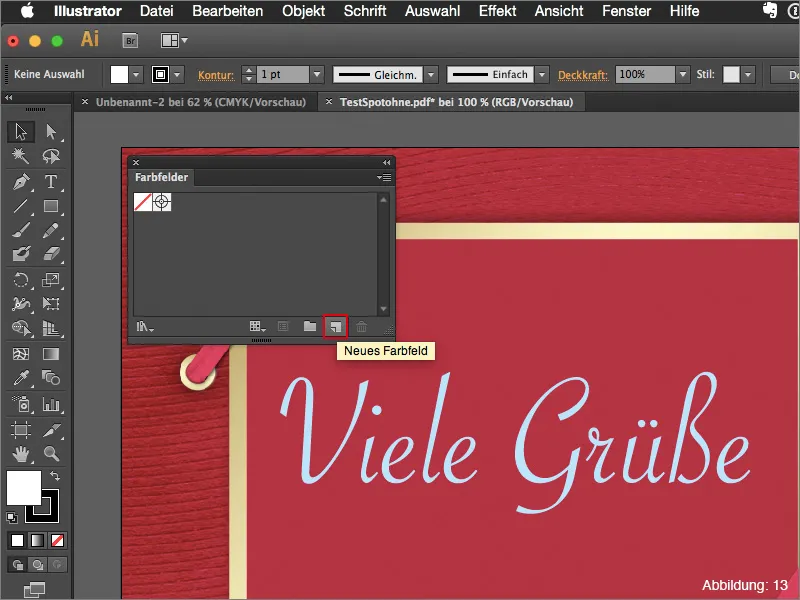Set paint mode to Color
The image size is (800, 600).
(x=17, y=540)
